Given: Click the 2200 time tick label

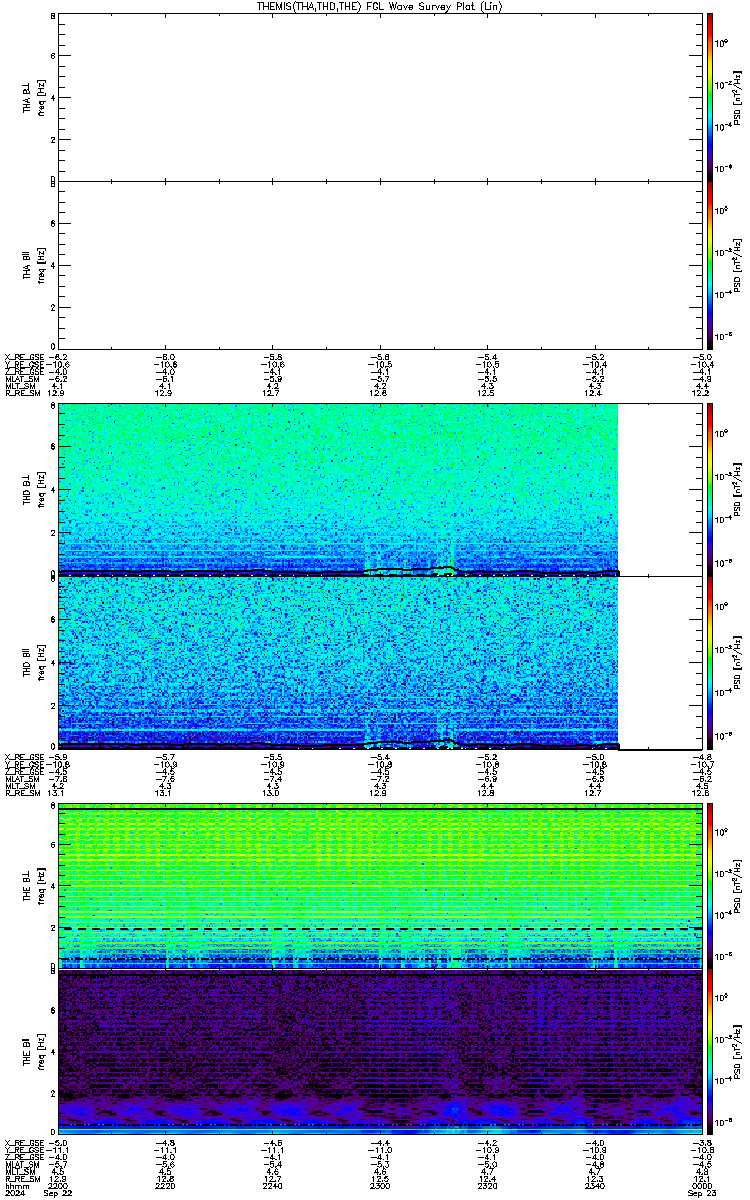Looking at the screenshot, I should point(58,1185).
